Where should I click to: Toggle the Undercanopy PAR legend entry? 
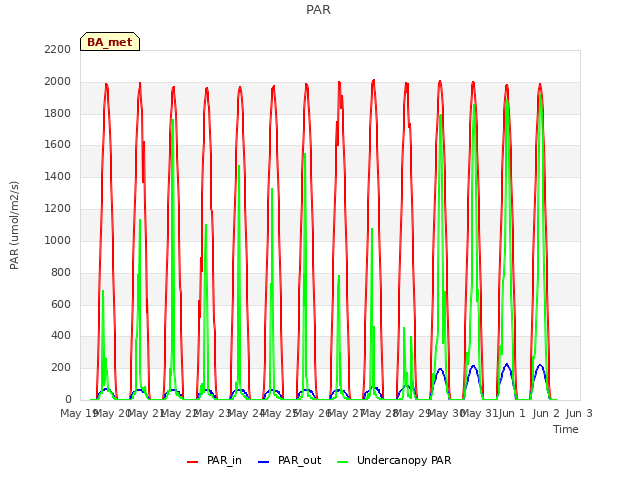pos(394,460)
